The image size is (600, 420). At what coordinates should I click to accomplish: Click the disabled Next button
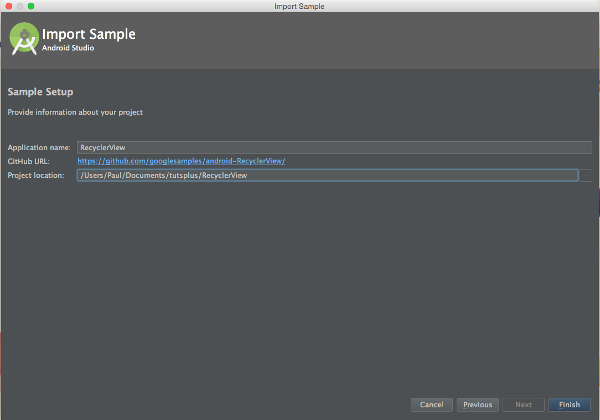coord(523,404)
